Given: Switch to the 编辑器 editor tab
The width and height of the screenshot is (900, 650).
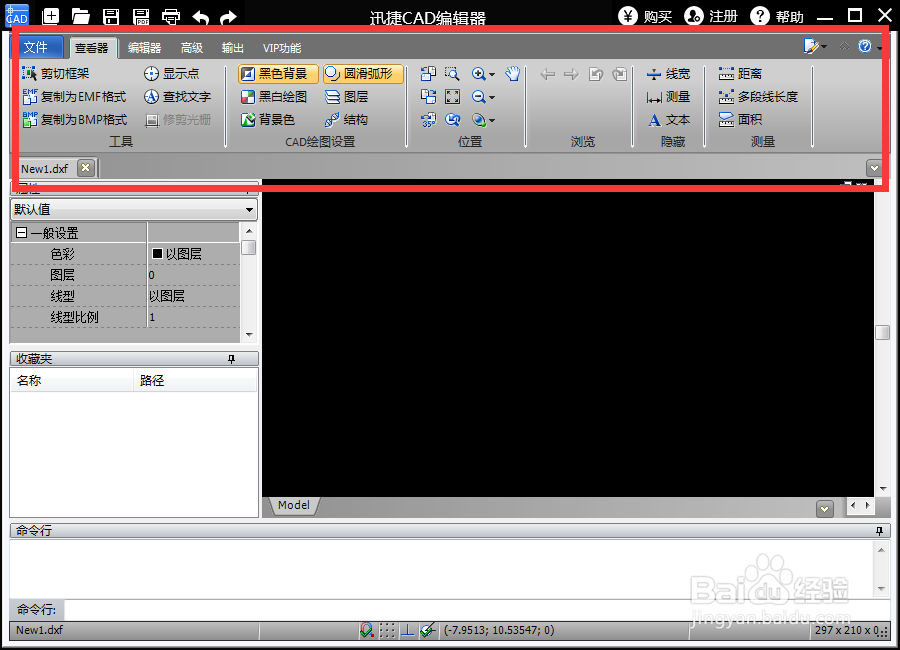Looking at the screenshot, I should click(145, 48).
